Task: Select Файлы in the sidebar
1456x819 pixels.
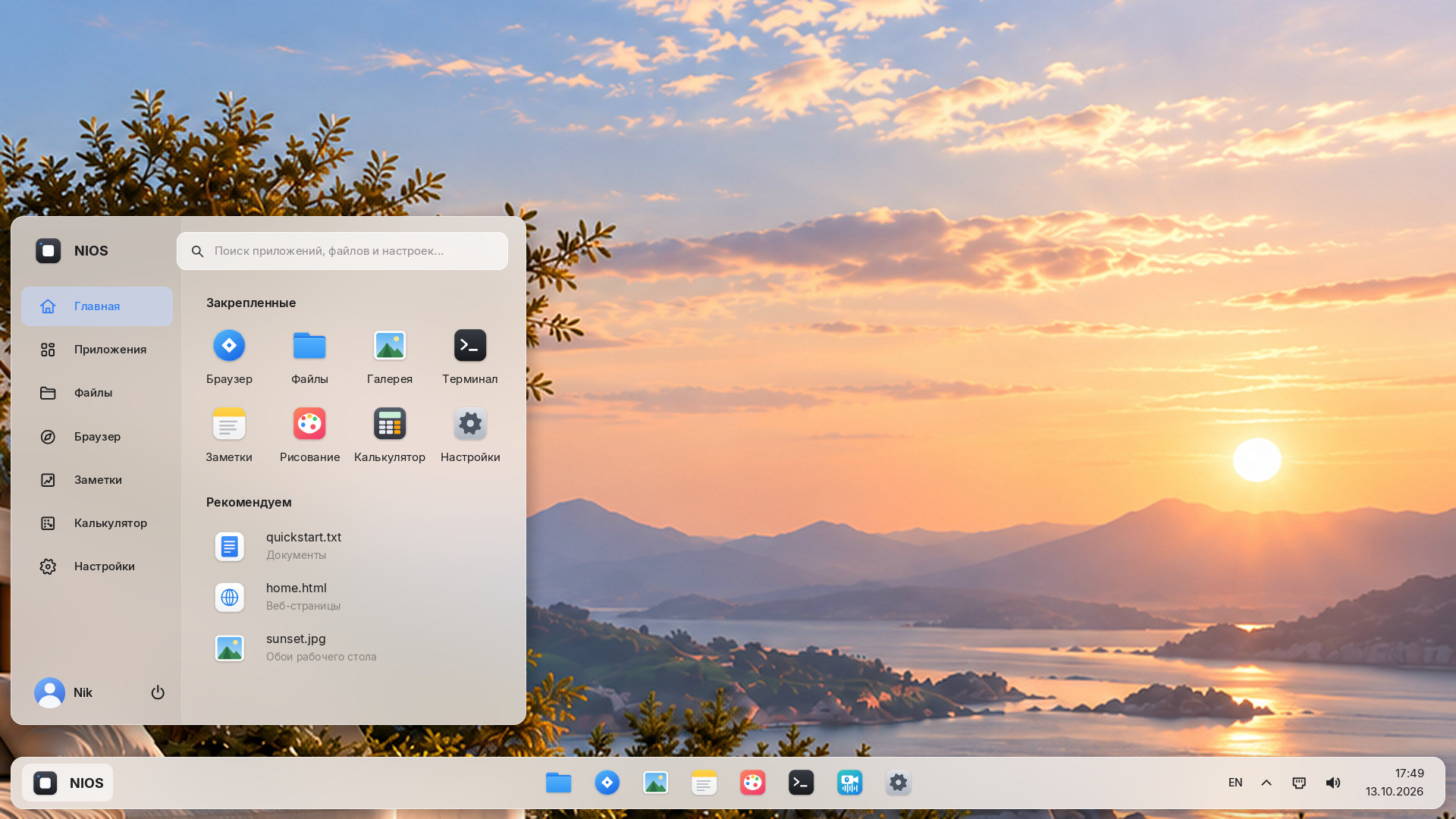Action: point(97,393)
